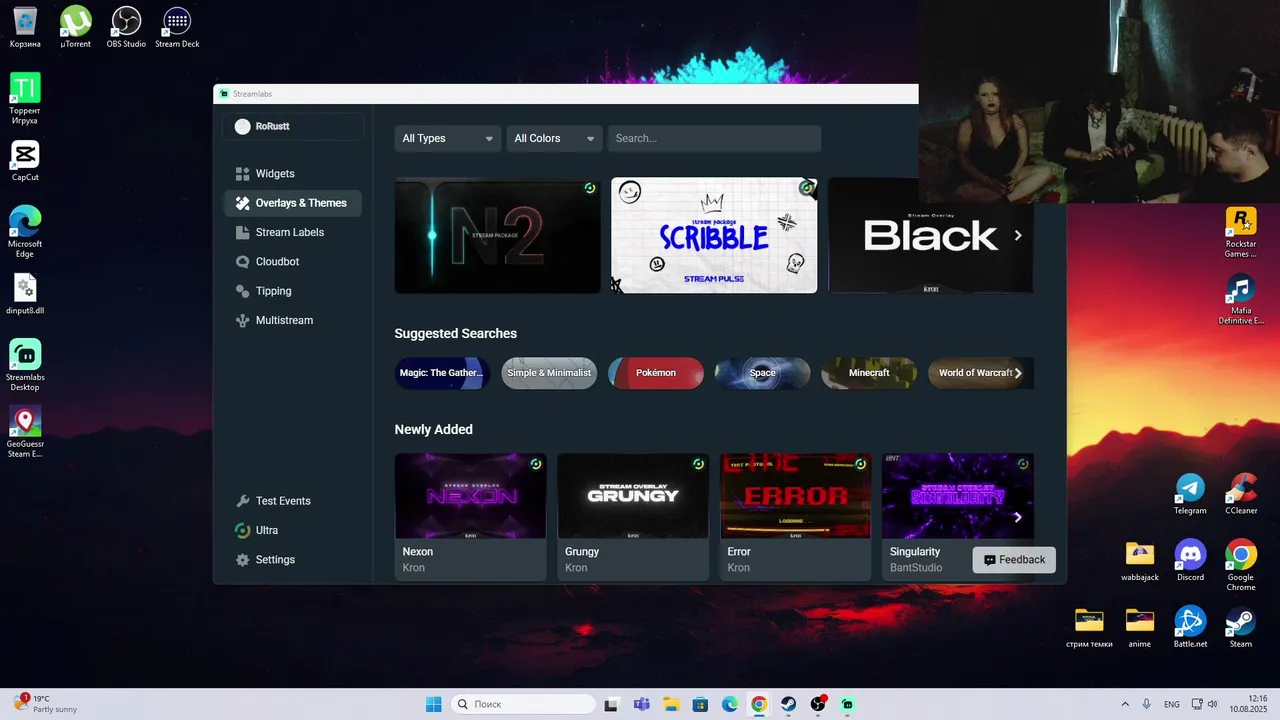Image resolution: width=1280 pixels, height=720 pixels.
Task: Open the Торрент Игруха desktop icon
Action: tap(25, 98)
